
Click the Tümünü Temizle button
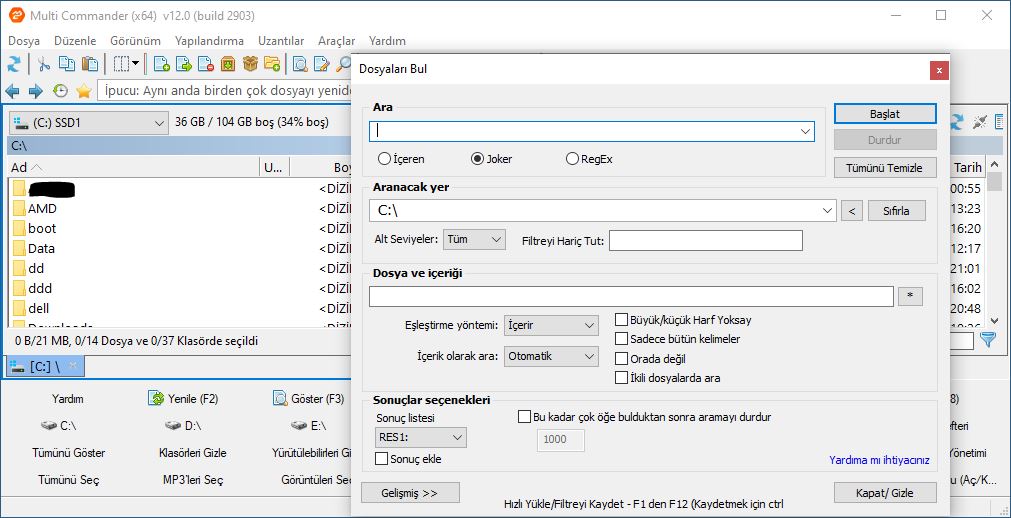[885, 168]
